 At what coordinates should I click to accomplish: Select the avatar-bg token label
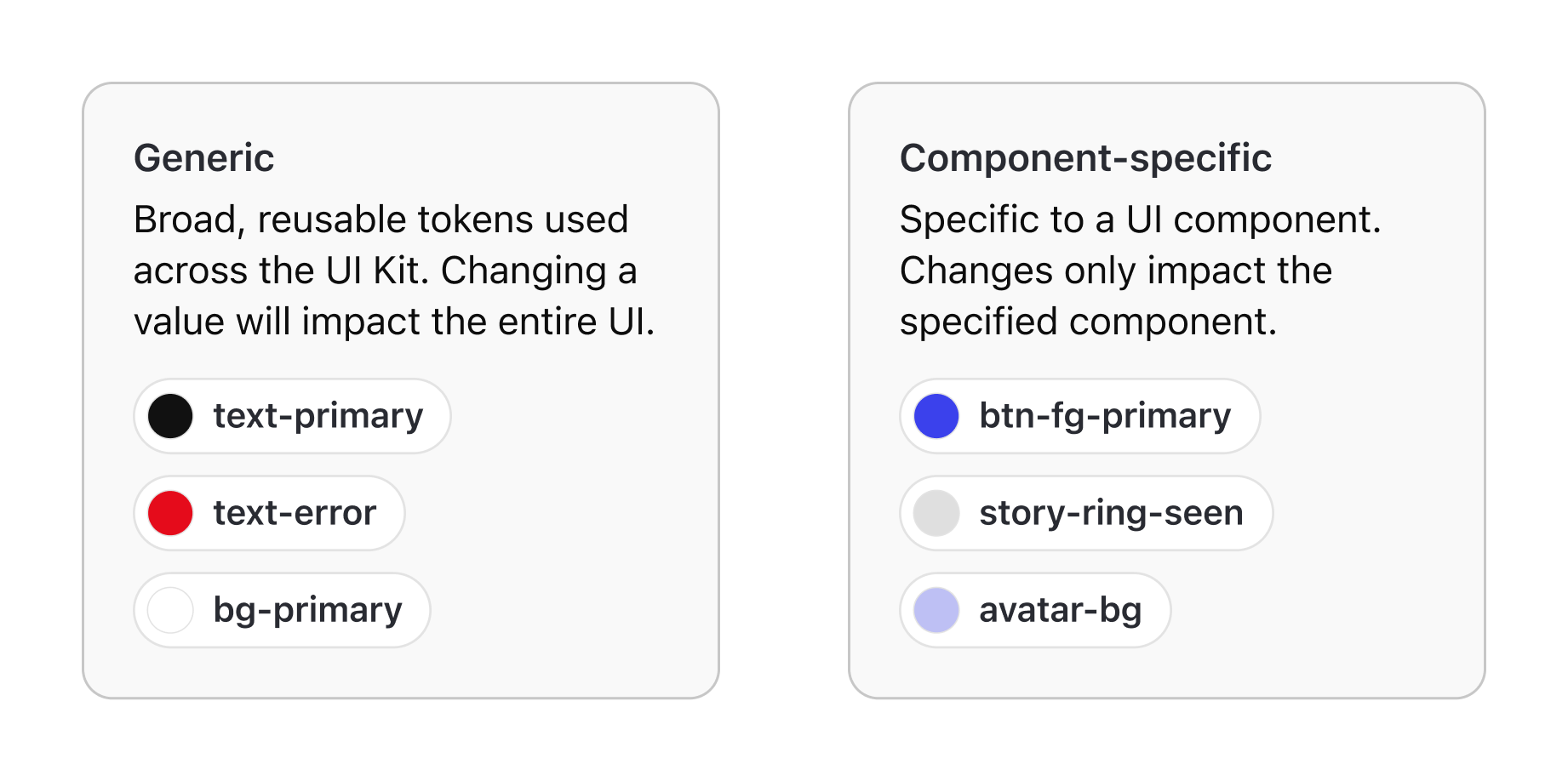coord(1060,610)
